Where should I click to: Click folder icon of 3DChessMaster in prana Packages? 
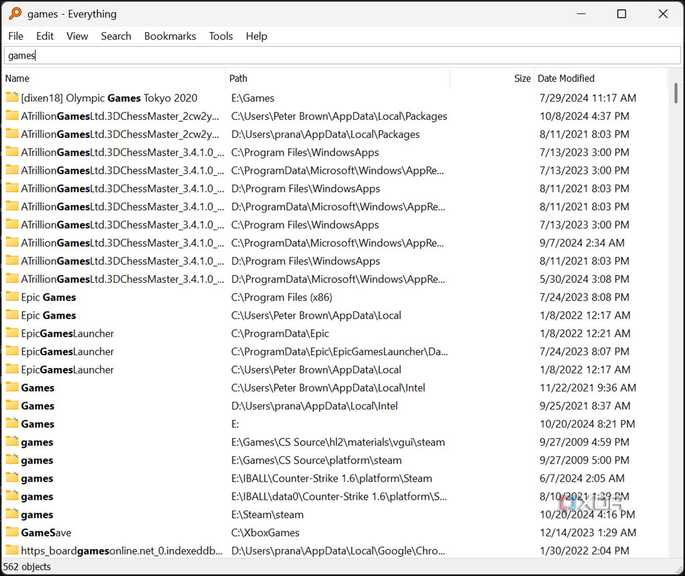click(12, 133)
